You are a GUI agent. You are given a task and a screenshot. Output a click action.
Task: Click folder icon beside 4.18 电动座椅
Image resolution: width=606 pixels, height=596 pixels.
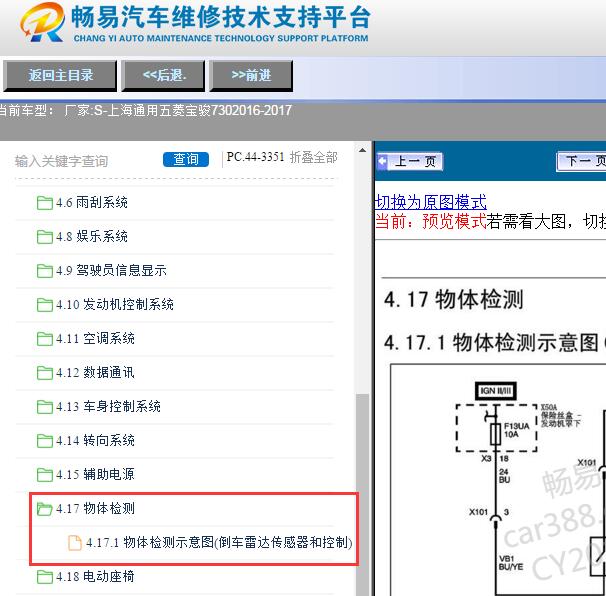point(44,577)
